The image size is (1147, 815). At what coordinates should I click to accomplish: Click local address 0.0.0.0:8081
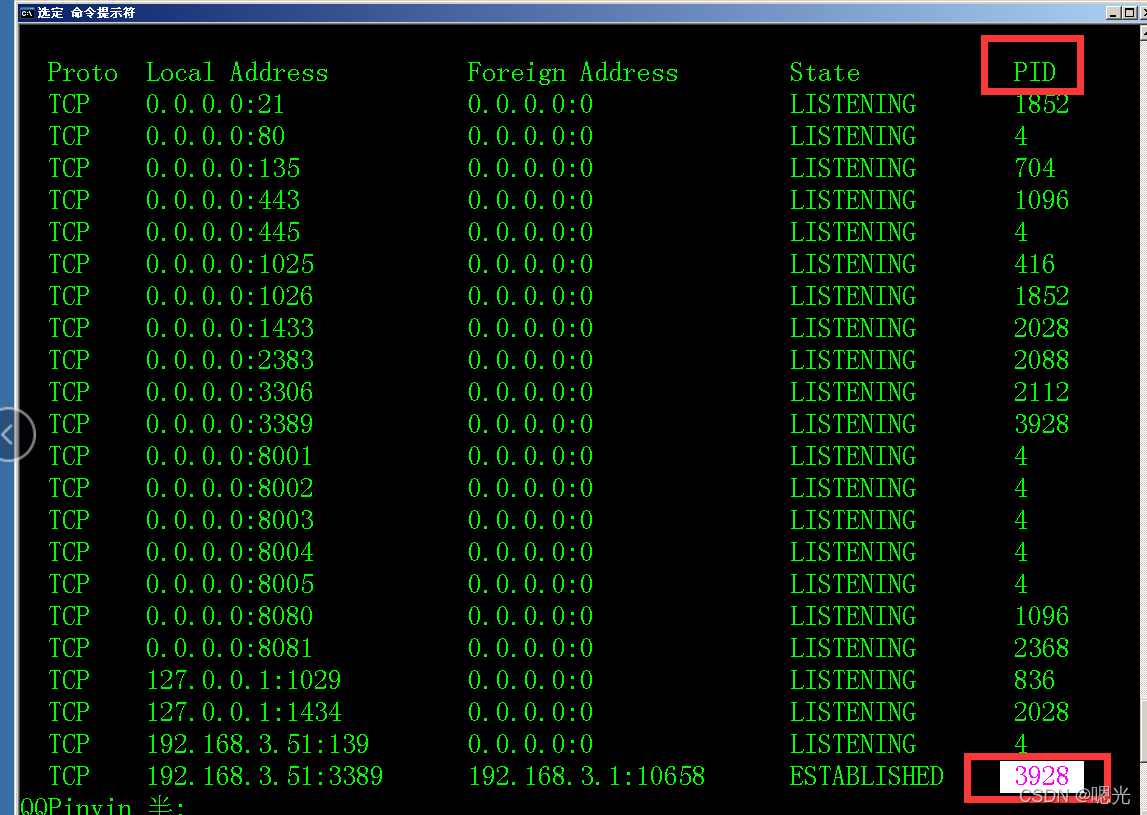(230, 648)
